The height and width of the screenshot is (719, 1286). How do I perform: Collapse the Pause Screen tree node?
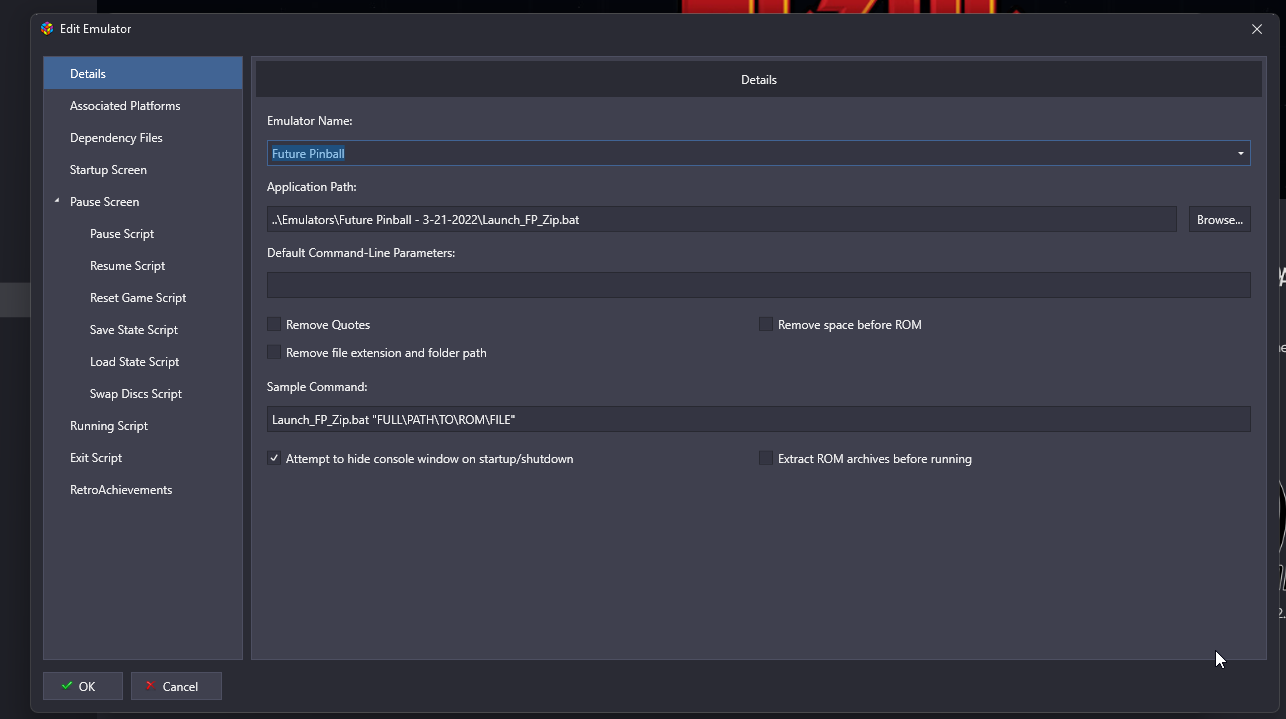click(57, 201)
